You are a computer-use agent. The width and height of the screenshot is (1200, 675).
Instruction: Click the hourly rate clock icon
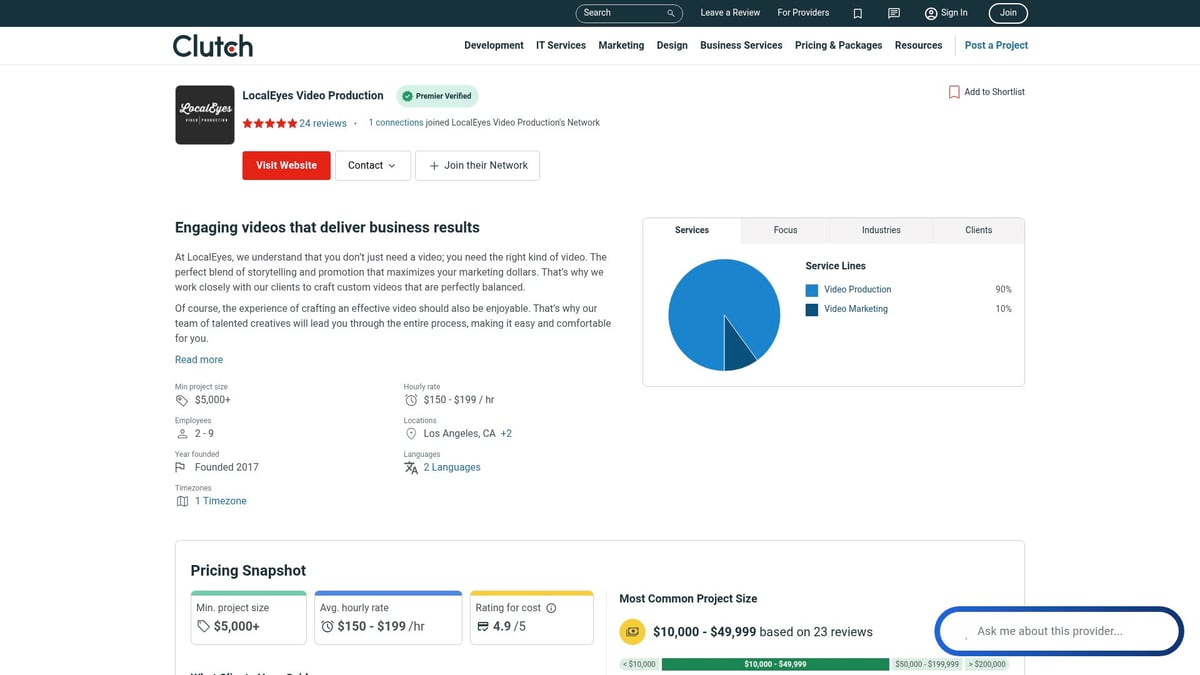click(411, 400)
